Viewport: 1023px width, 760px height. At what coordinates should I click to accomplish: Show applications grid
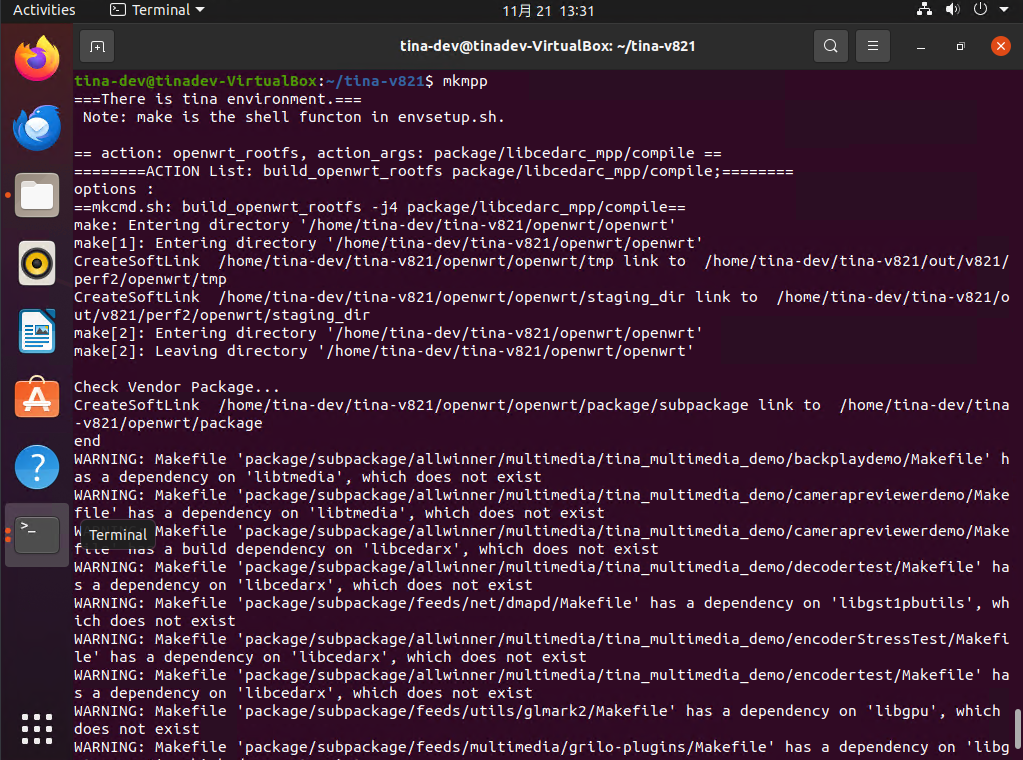pyautogui.click(x=37, y=727)
